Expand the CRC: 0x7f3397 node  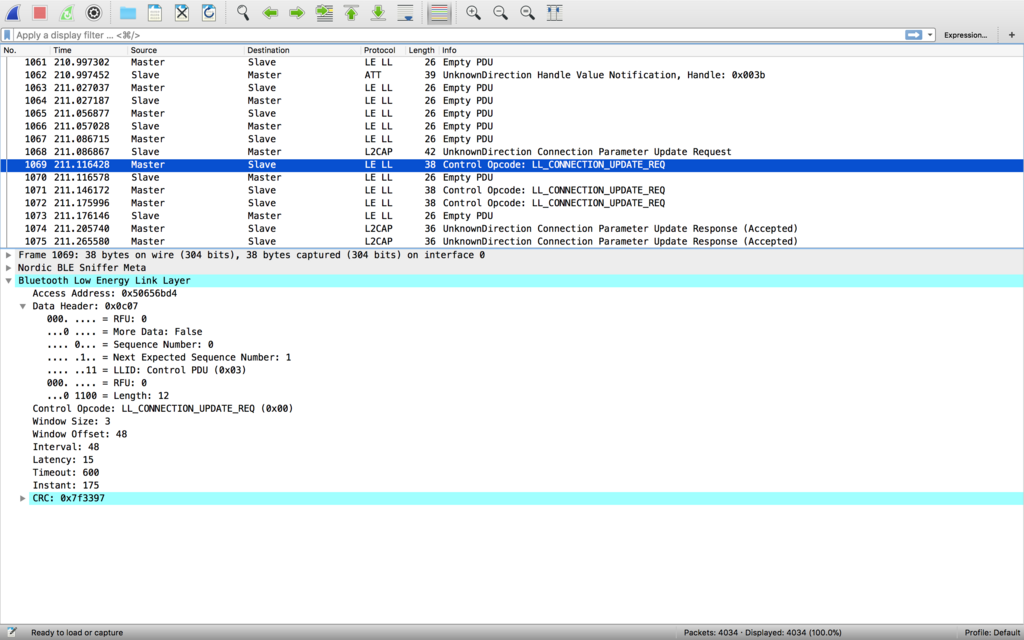tap(23, 498)
